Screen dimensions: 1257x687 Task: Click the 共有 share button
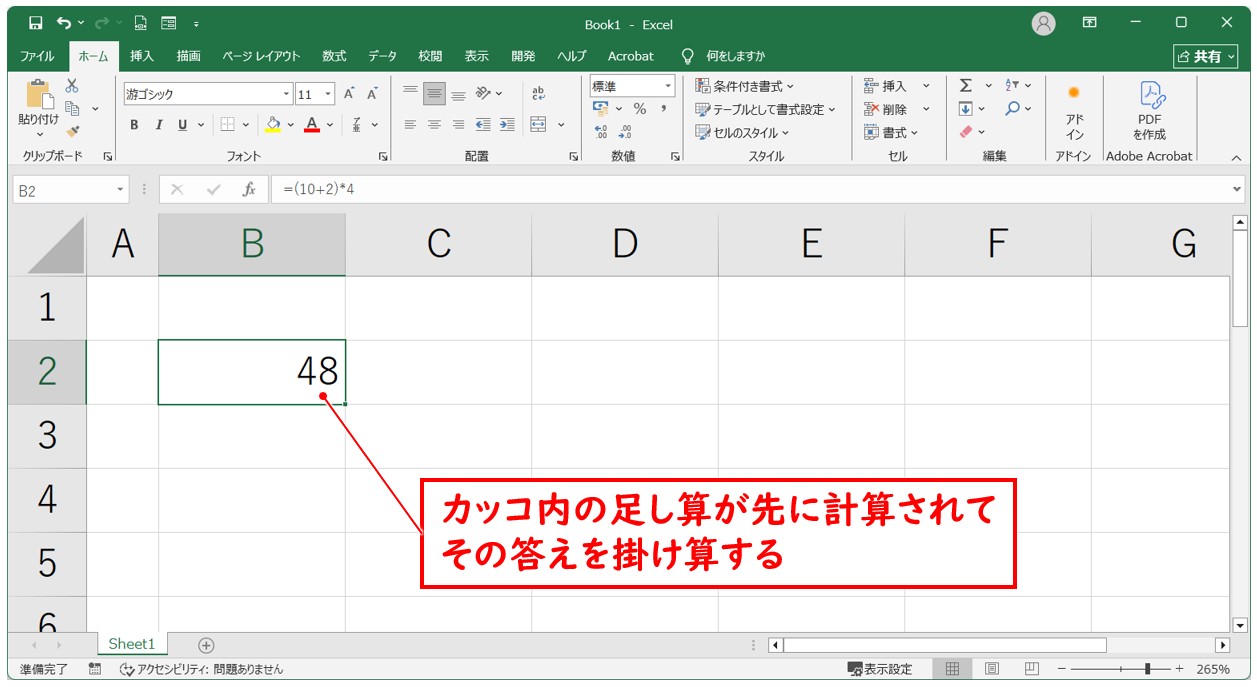[x=1204, y=56]
